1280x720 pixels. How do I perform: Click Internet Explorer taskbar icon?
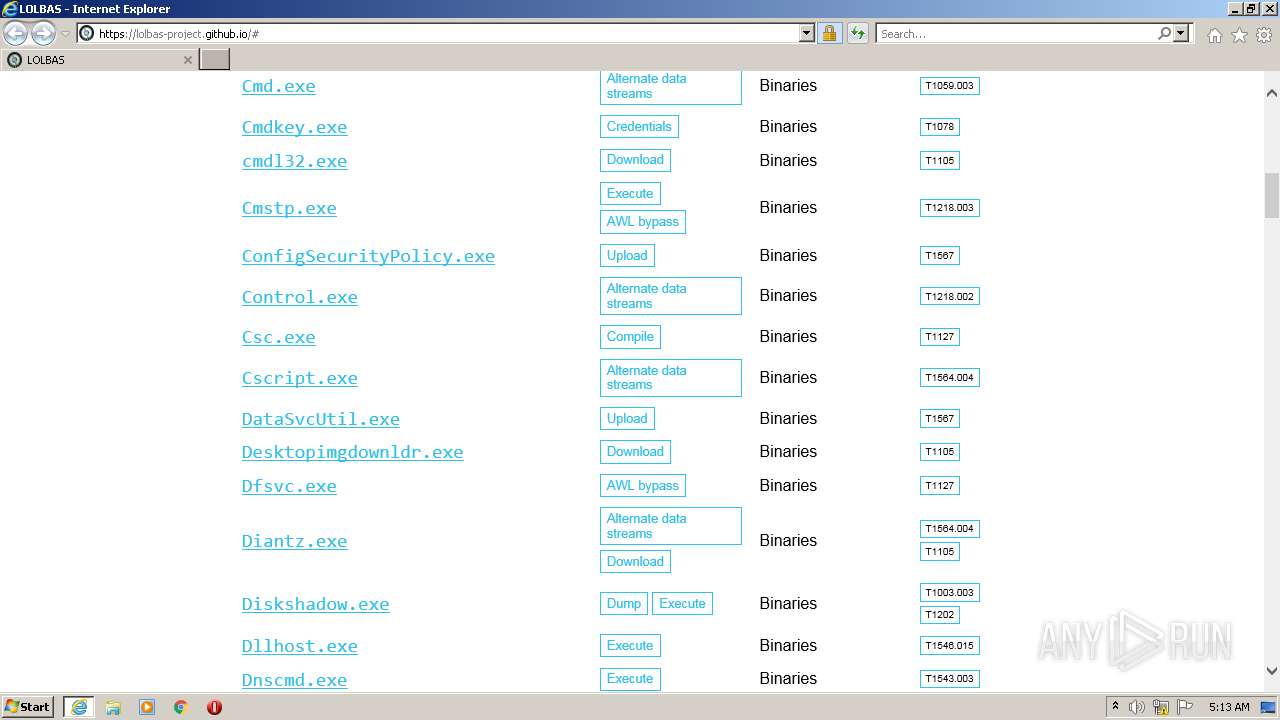(x=78, y=707)
